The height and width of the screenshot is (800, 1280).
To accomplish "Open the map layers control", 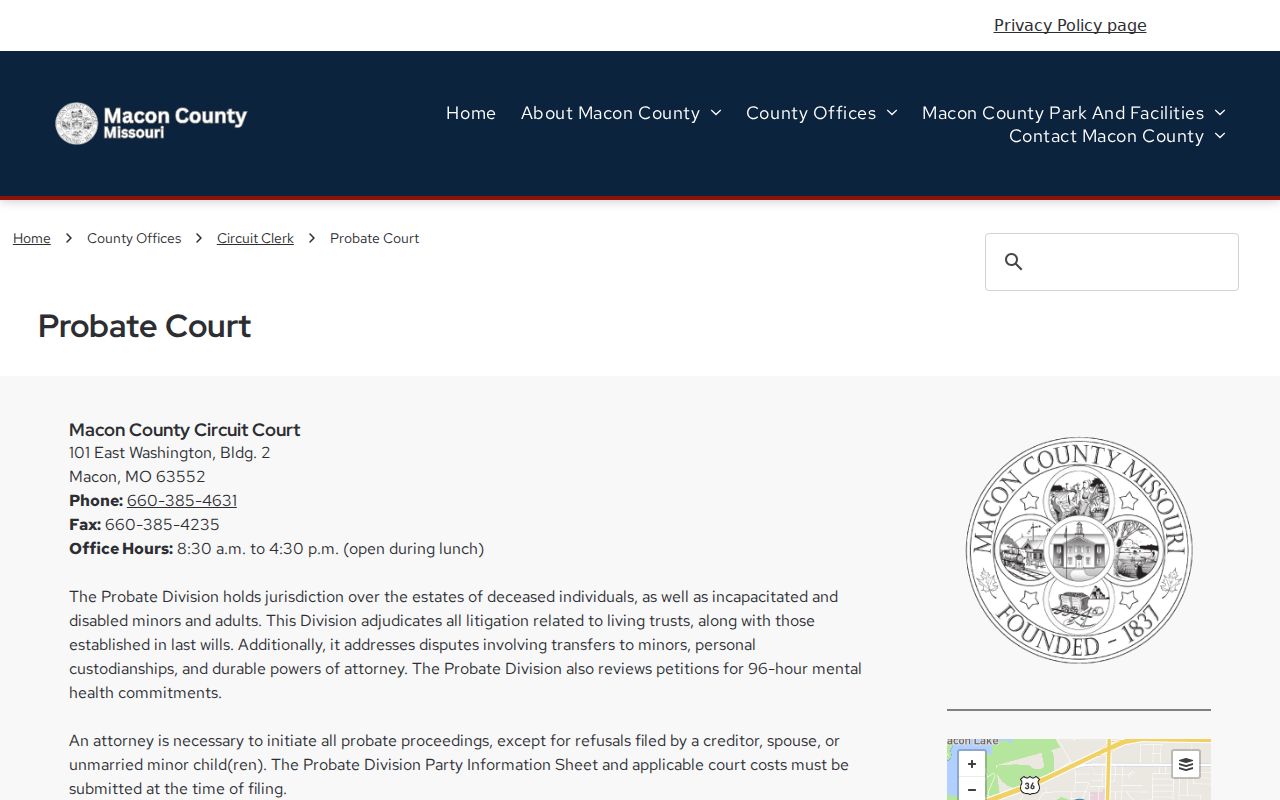I will tap(1185, 765).
